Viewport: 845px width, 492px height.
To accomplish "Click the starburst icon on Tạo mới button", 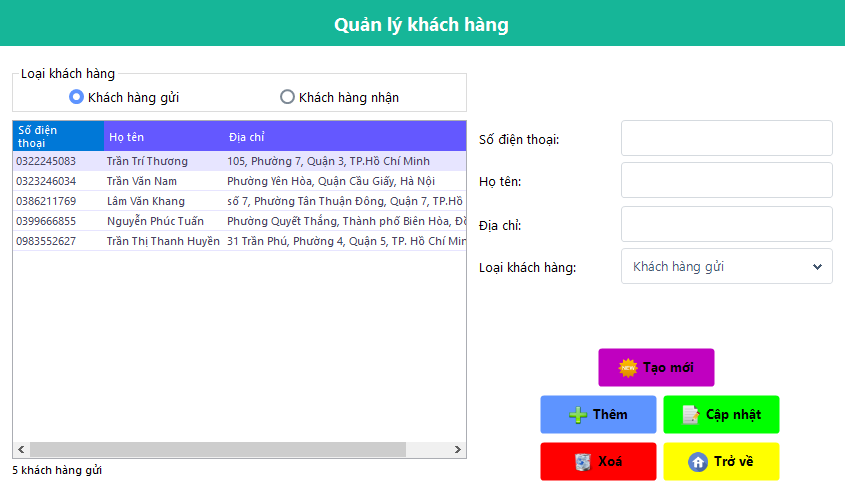I will tap(628, 368).
